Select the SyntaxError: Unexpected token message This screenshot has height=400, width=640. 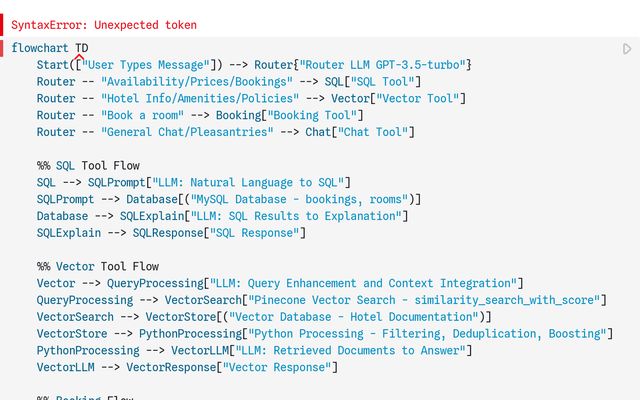104,25
